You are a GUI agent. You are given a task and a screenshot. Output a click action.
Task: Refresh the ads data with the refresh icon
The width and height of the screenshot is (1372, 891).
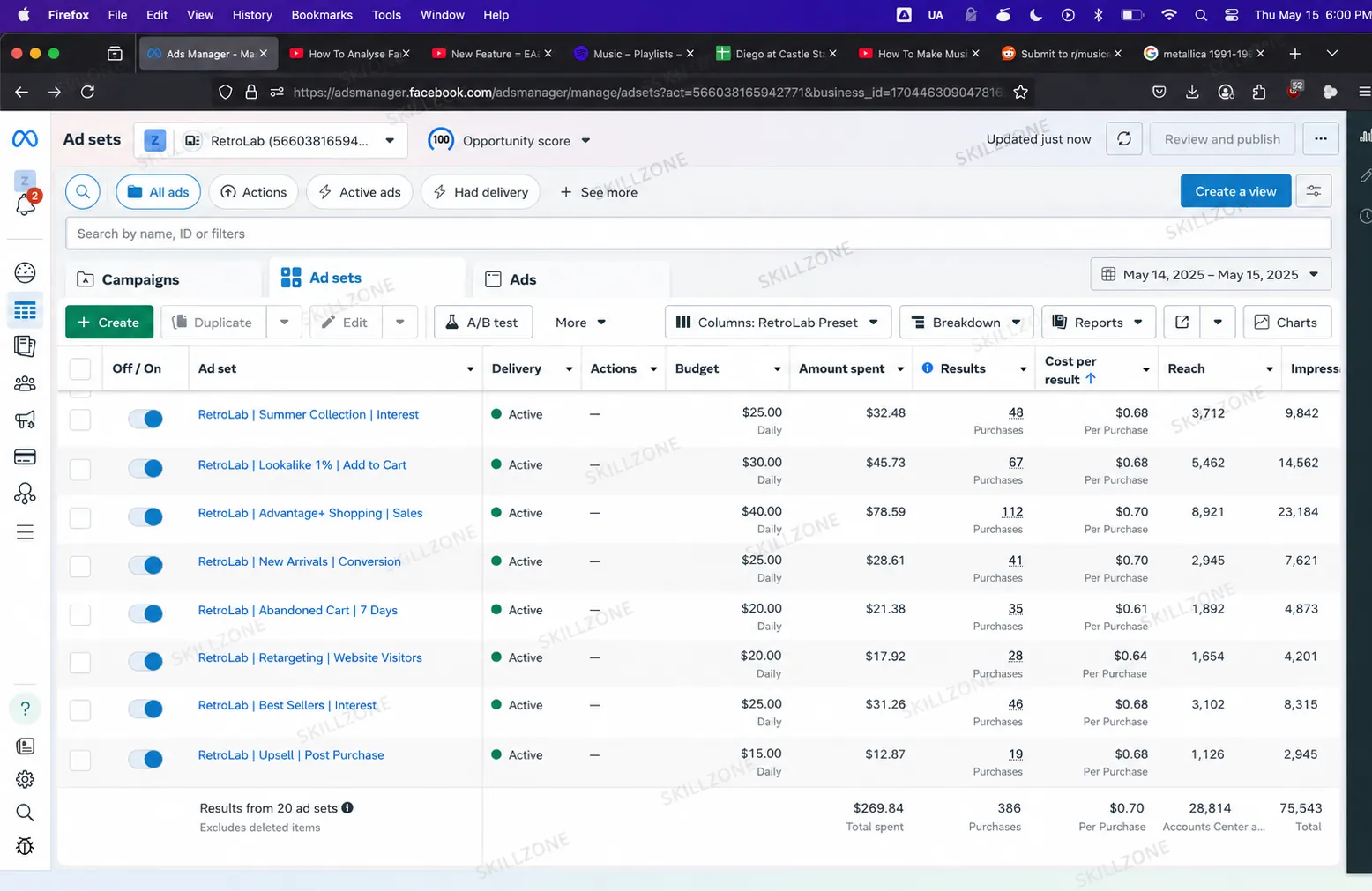pos(1124,139)
